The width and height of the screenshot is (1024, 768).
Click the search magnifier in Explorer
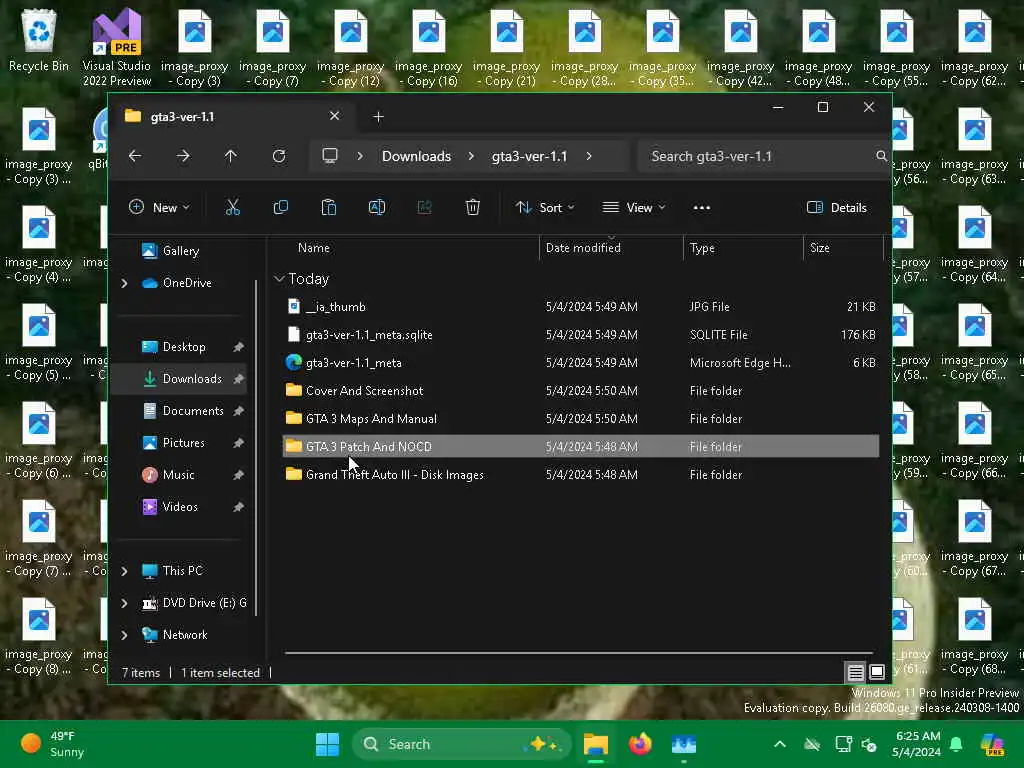click(881, 156)
